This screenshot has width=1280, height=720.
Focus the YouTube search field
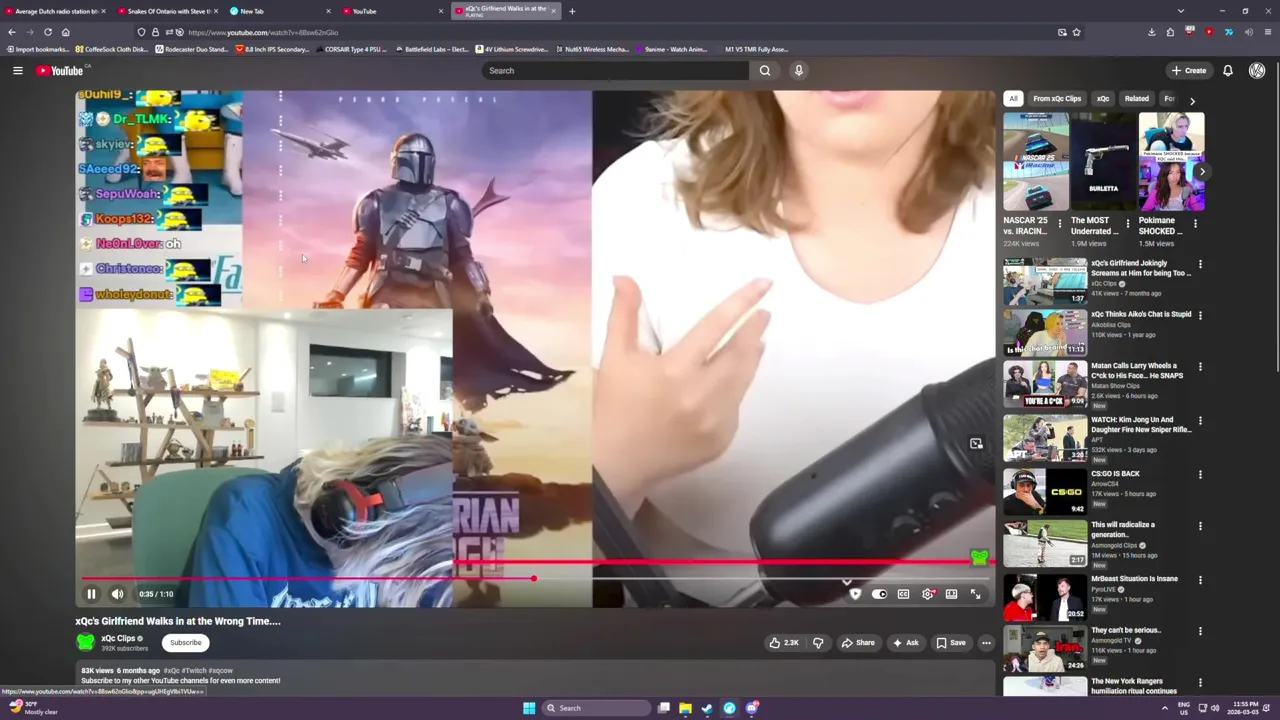616,70
